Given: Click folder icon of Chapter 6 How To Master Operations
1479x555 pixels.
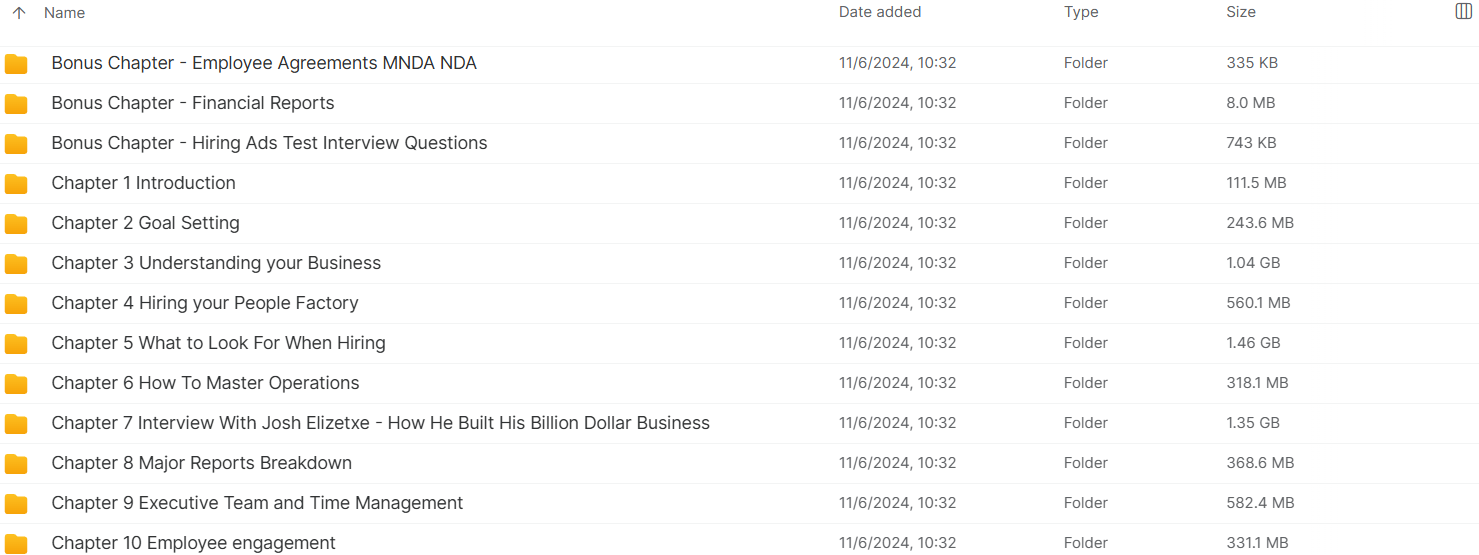Looking at the screenshot, I should pos(16,384).
